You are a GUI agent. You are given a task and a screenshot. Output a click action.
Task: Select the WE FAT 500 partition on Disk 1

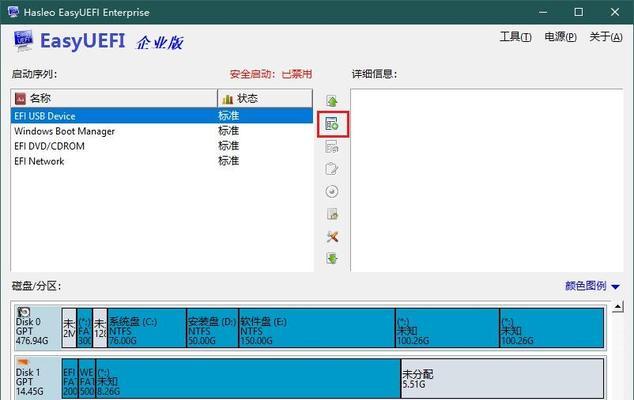point(87,377)
